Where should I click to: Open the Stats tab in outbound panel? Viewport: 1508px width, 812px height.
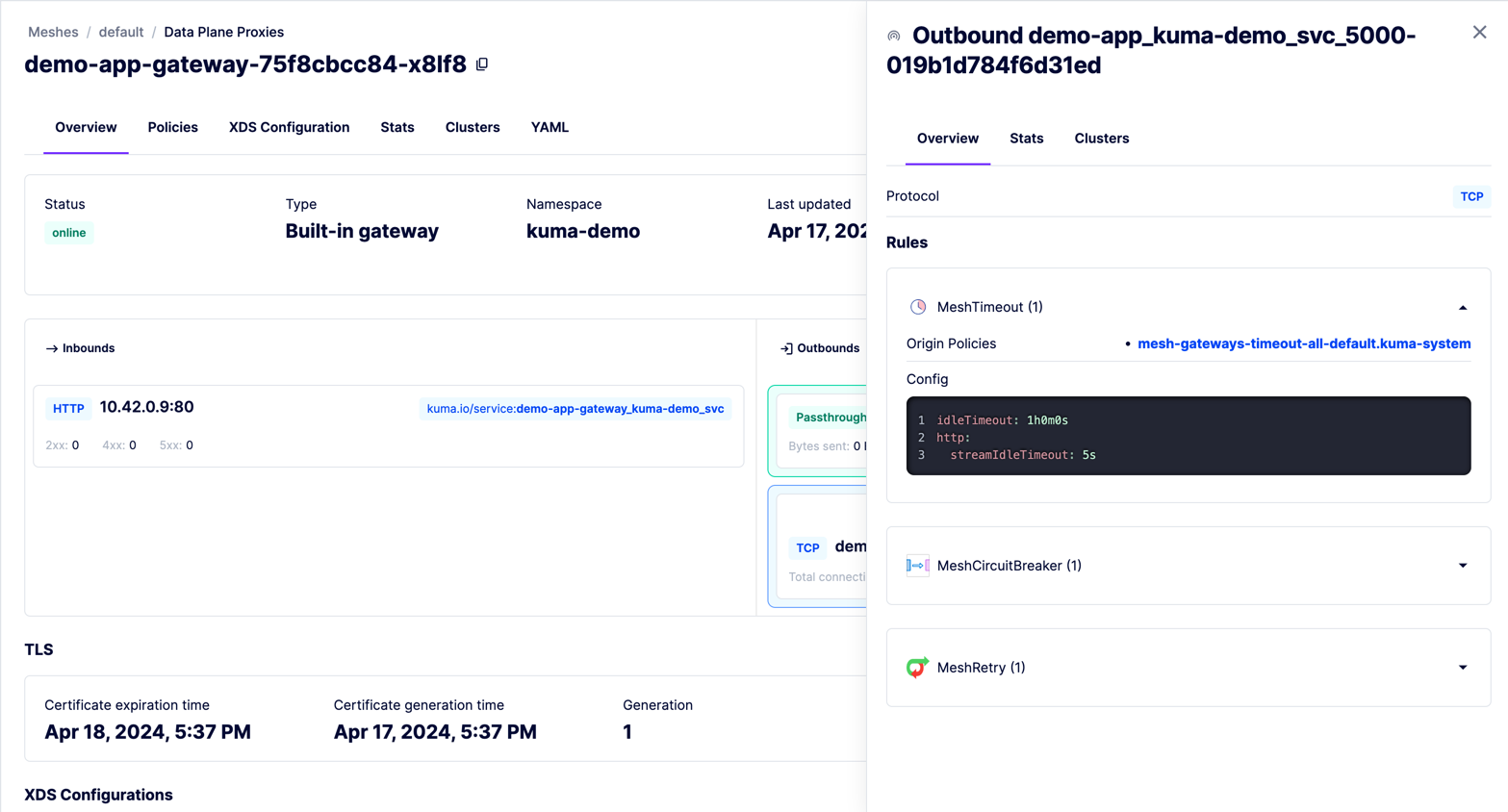[x=1026, y=139]
